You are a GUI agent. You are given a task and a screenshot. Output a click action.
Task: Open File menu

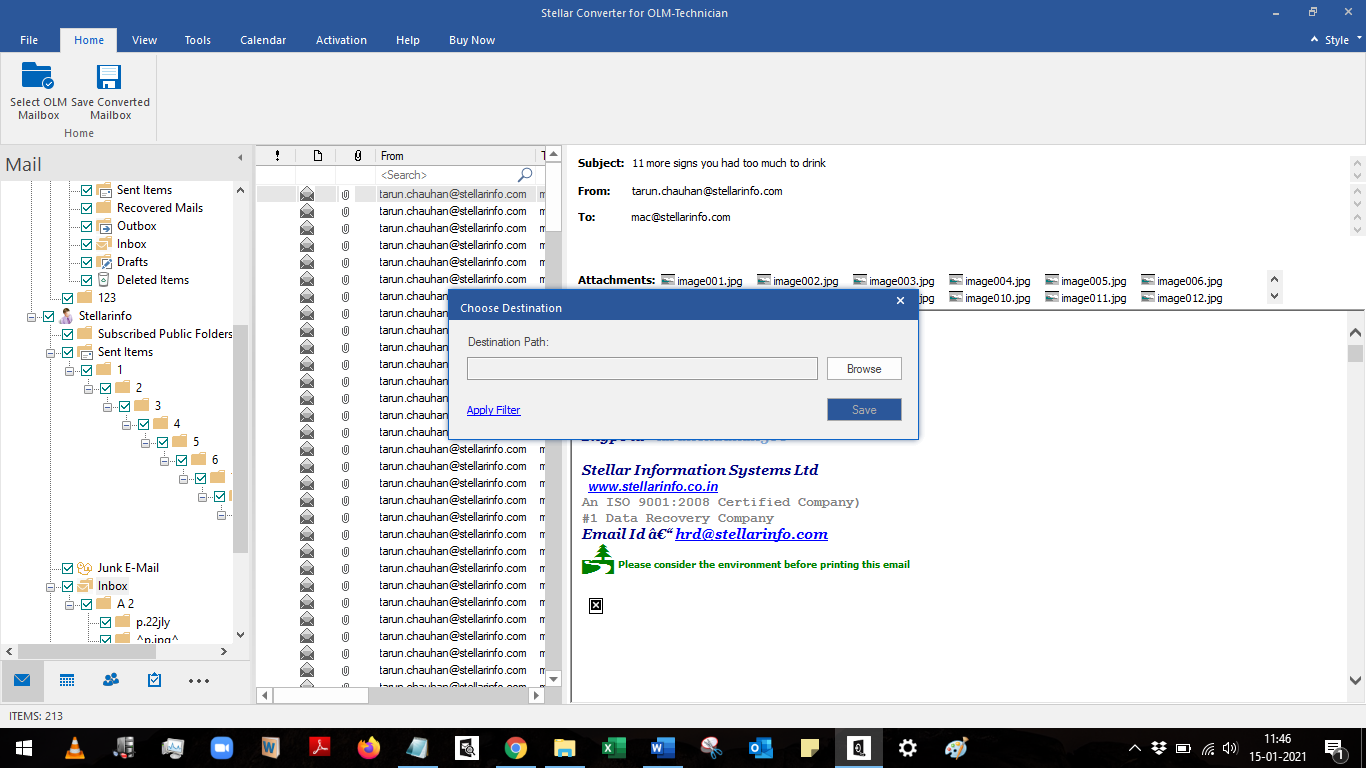coord(29,40)
